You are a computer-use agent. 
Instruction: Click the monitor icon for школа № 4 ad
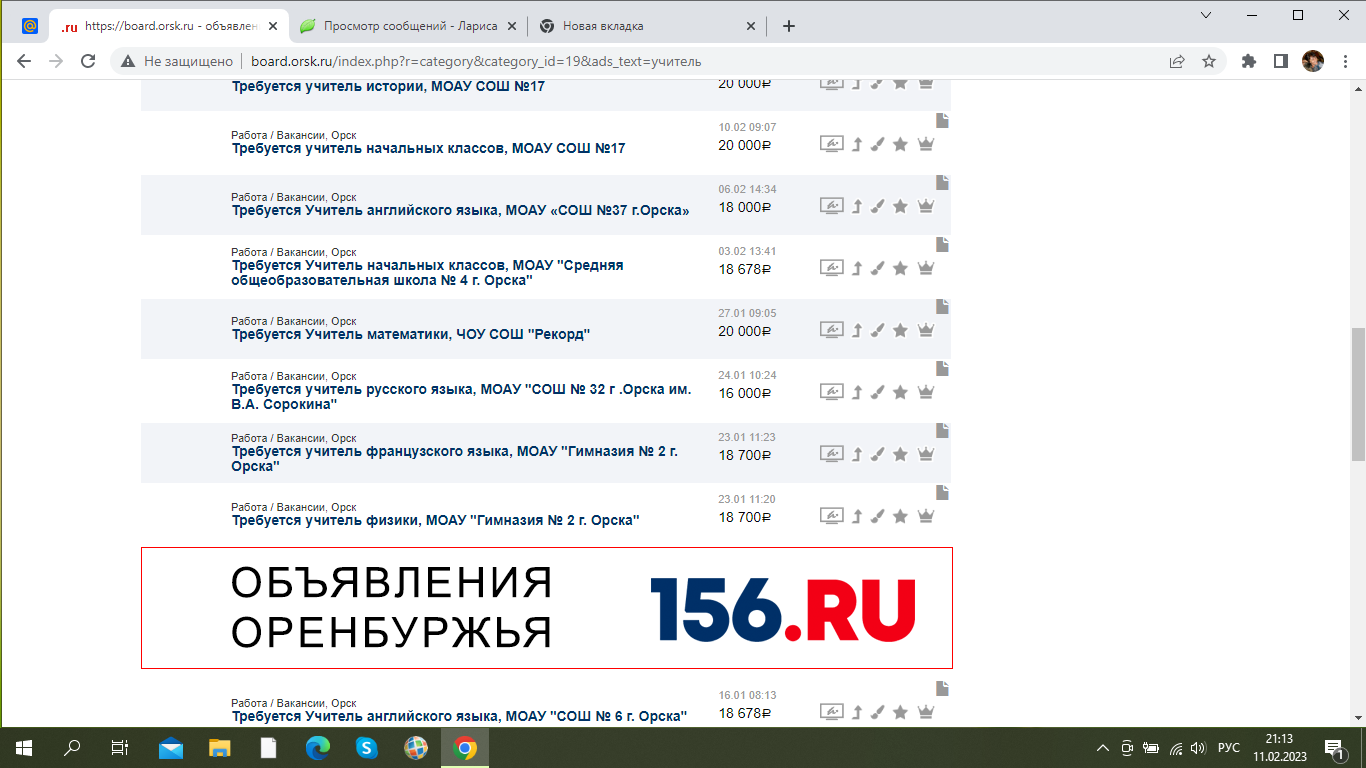pos(832,268)
